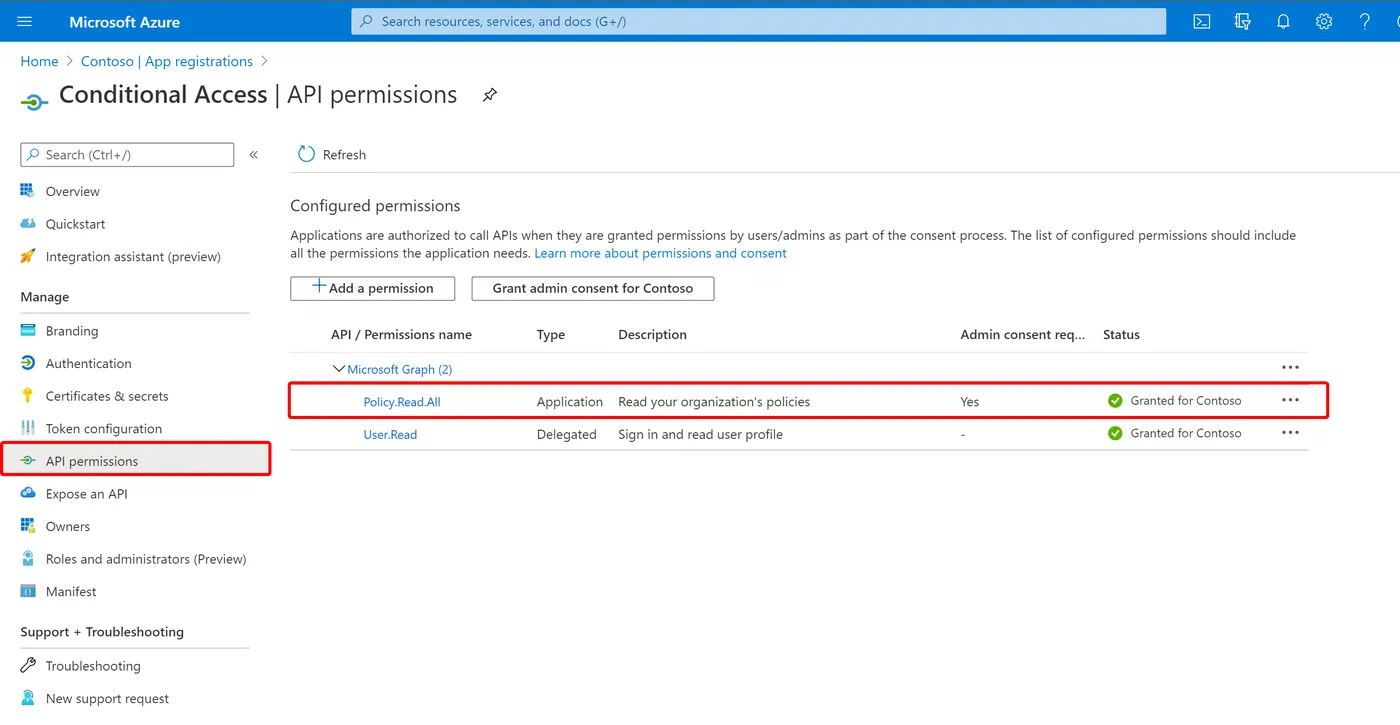Open the help question mark icon
This screenshot has height=725, width=1400.
coord(1365,21)
